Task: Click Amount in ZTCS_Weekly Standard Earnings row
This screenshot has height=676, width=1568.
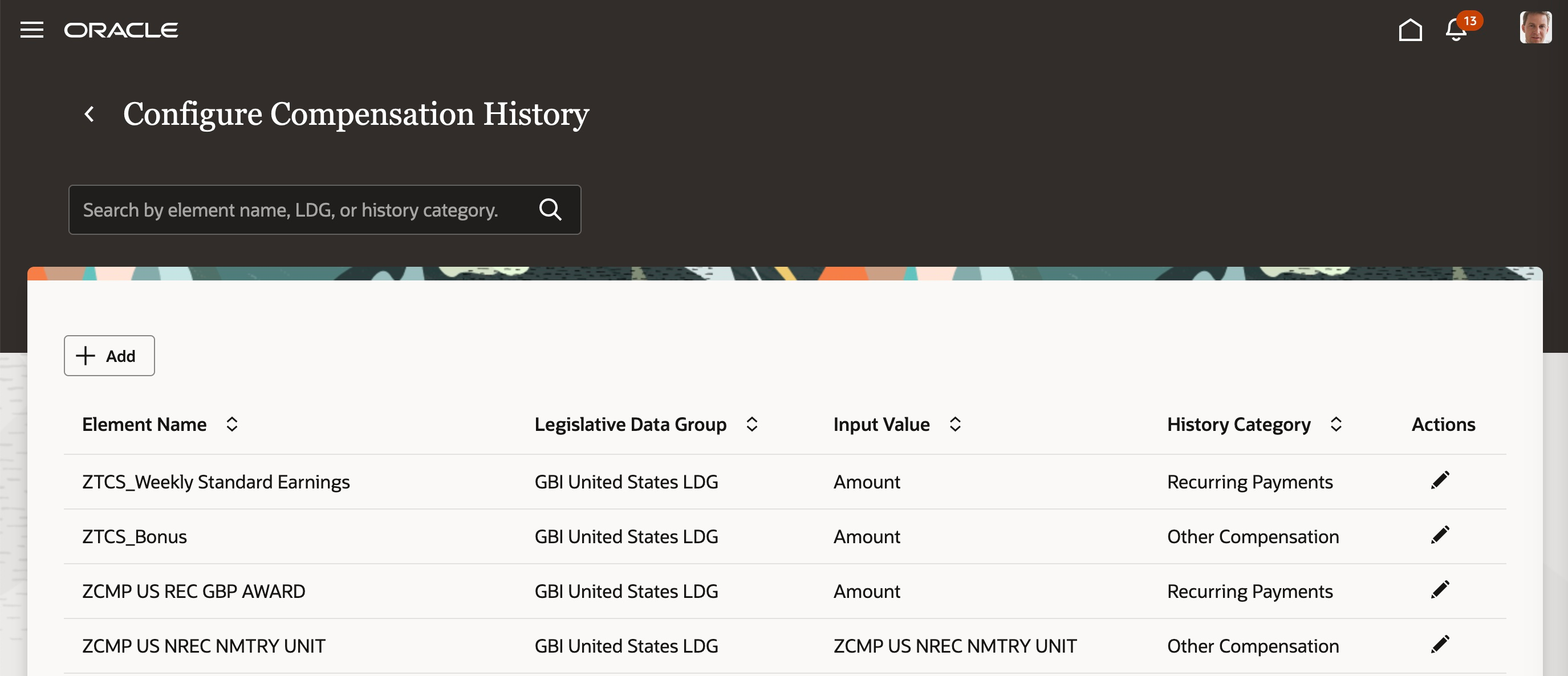Action: (x=867, y=482)
